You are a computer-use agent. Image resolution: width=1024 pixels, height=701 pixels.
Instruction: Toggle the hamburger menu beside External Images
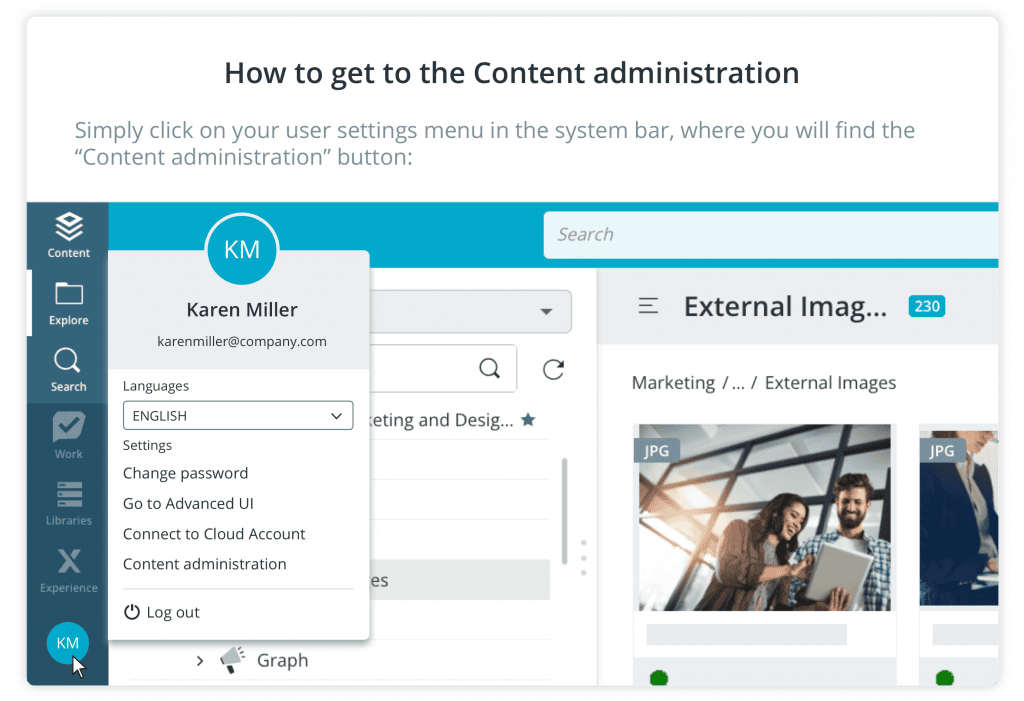[648, 306]
